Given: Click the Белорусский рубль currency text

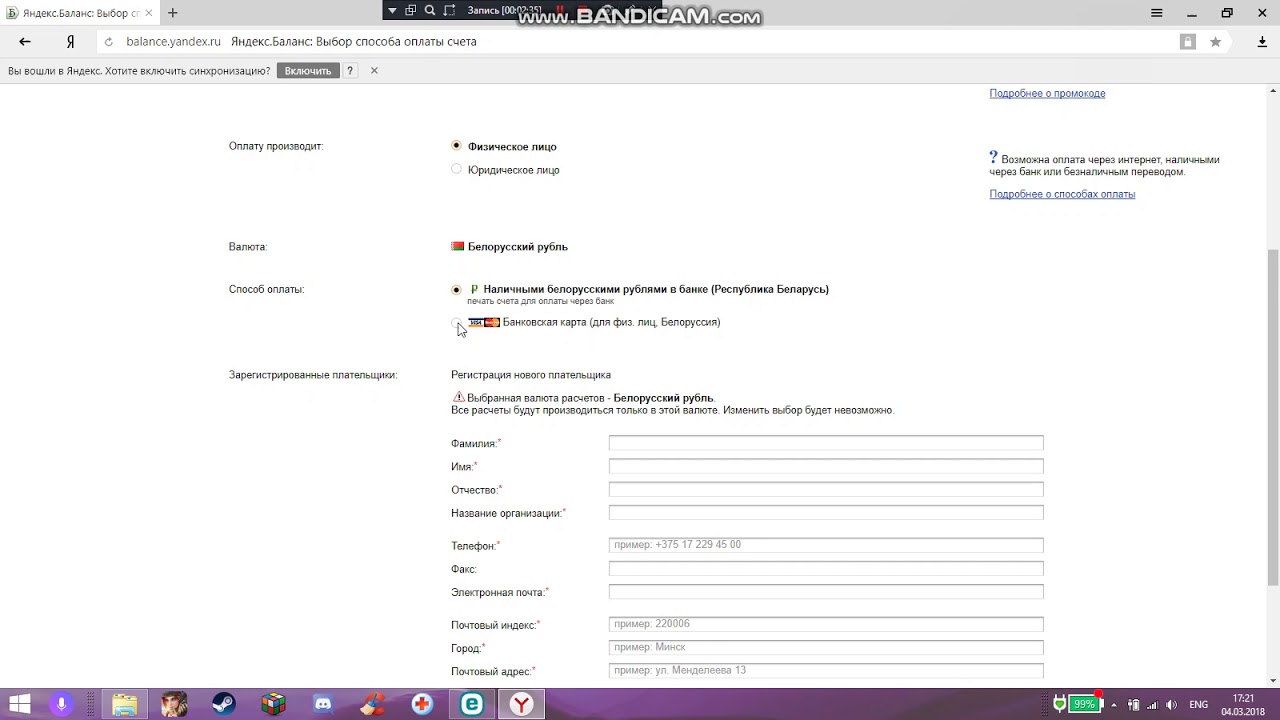Looking at the screenshot, I should pos(518,246).
